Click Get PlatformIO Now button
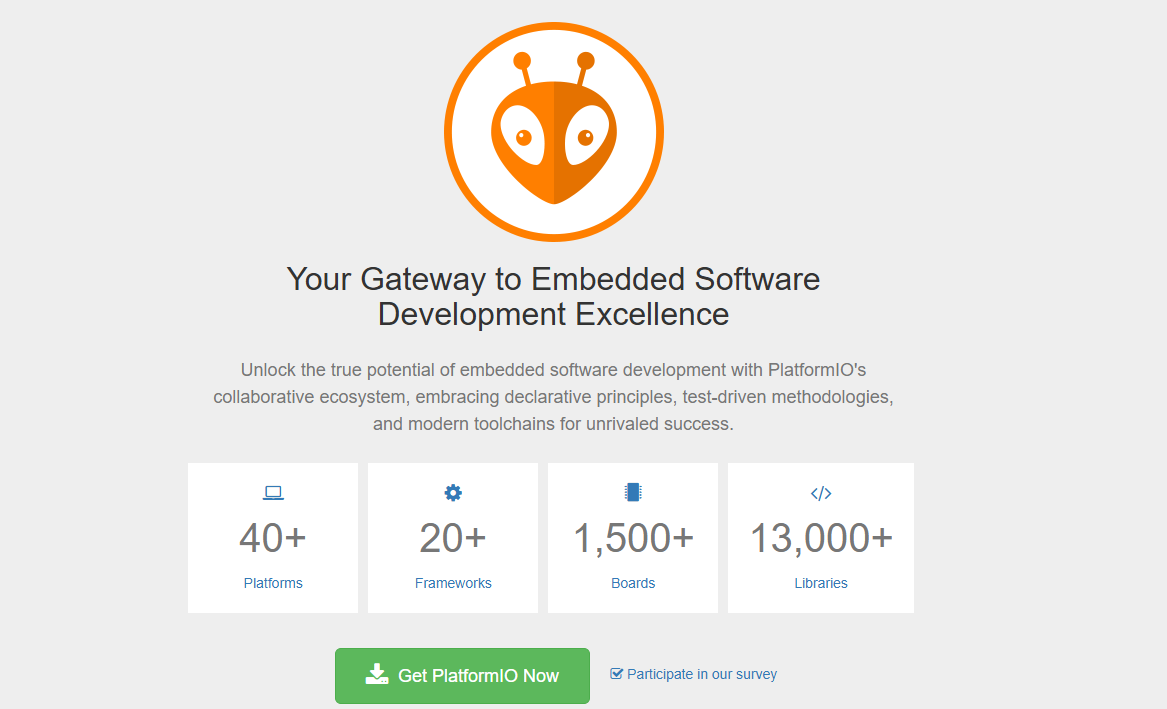The image size is (1167, 709). tap(462, 676)
